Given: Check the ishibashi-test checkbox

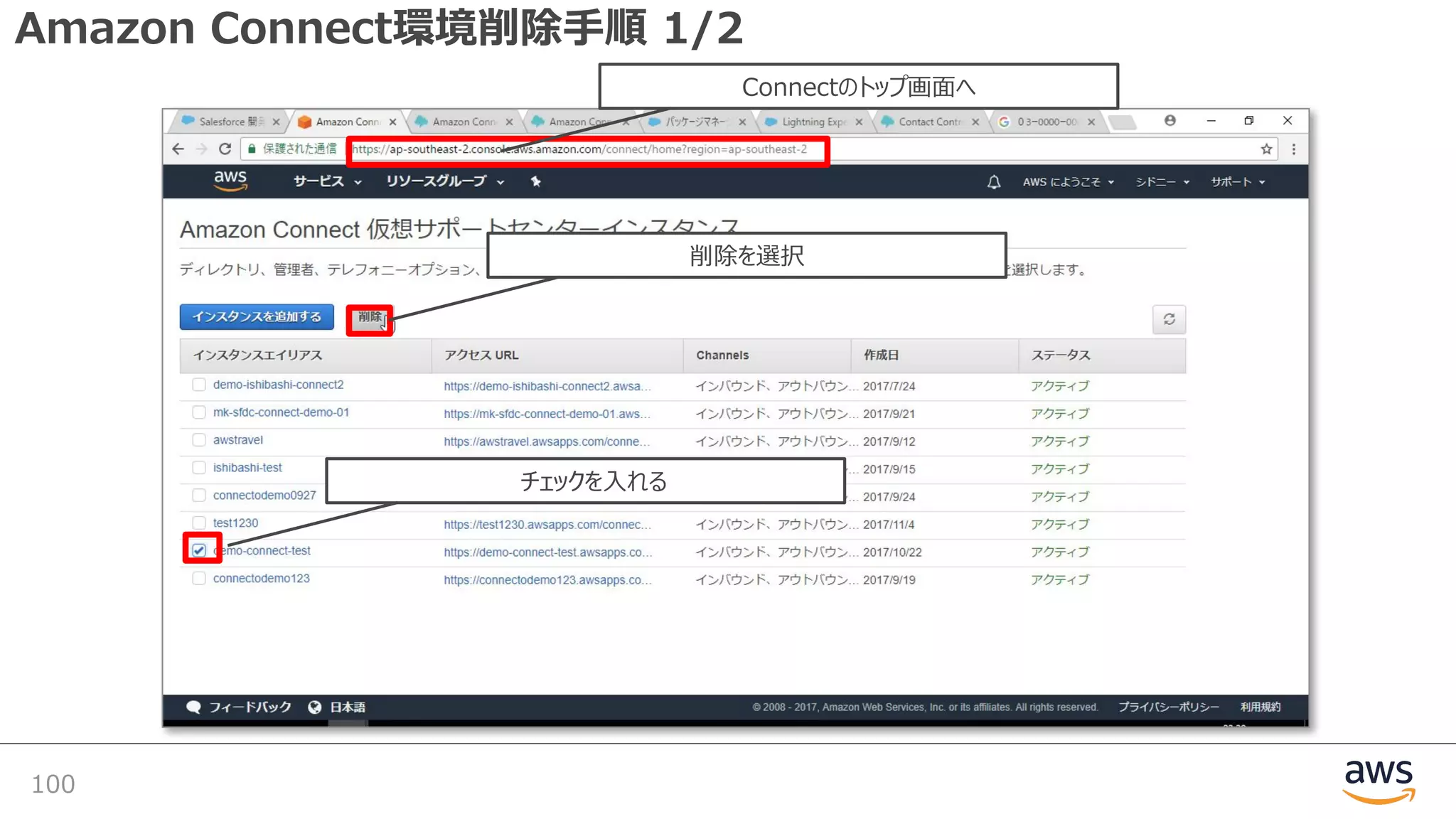Looking at the screenshot, I should (x=199, y=468).
